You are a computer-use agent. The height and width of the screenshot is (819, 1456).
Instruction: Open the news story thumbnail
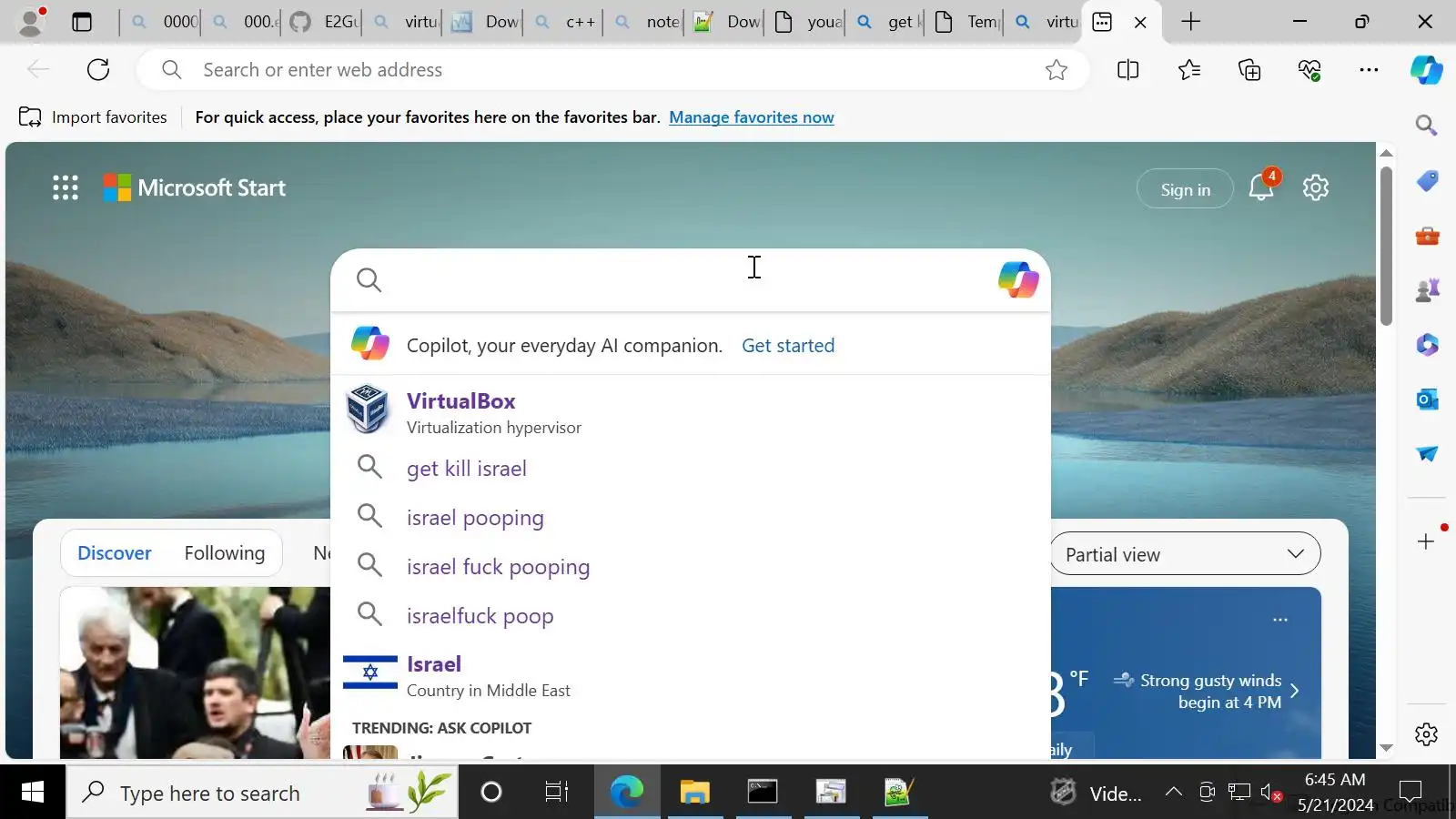pos(195,672)
